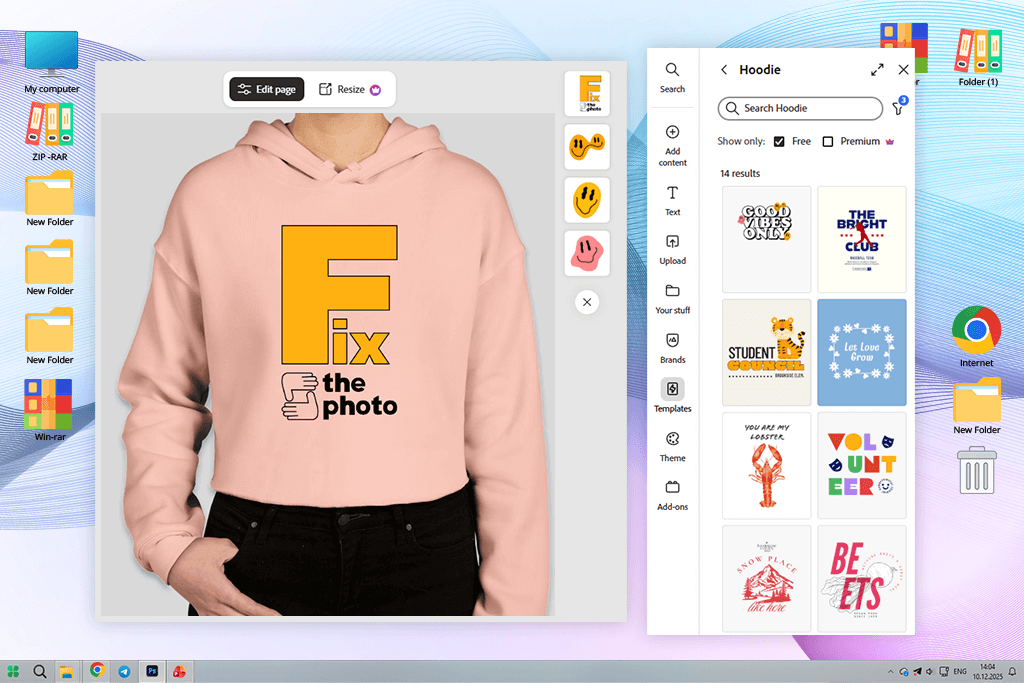Open File Explorer from taskbar
The image size is (1024, 683).
coord(66,671)
